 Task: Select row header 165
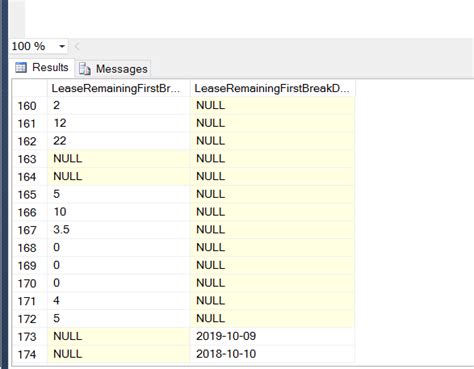tap(30, 194)
